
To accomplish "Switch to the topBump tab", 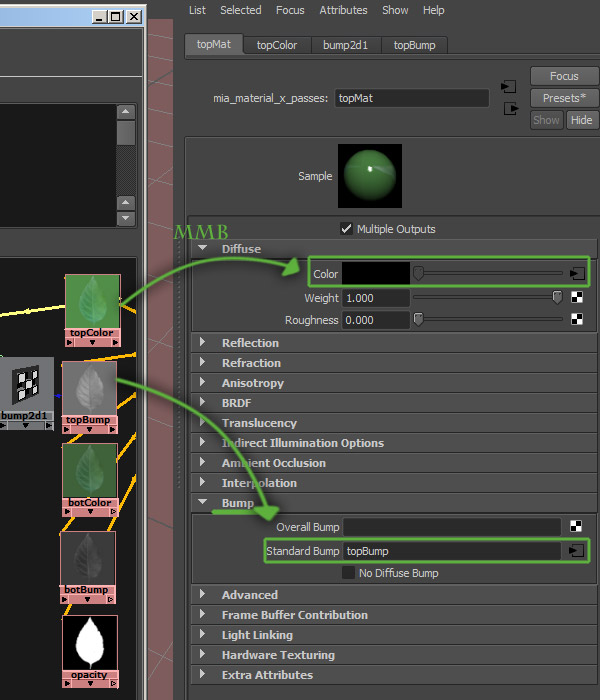I will (x=414, y=45).
